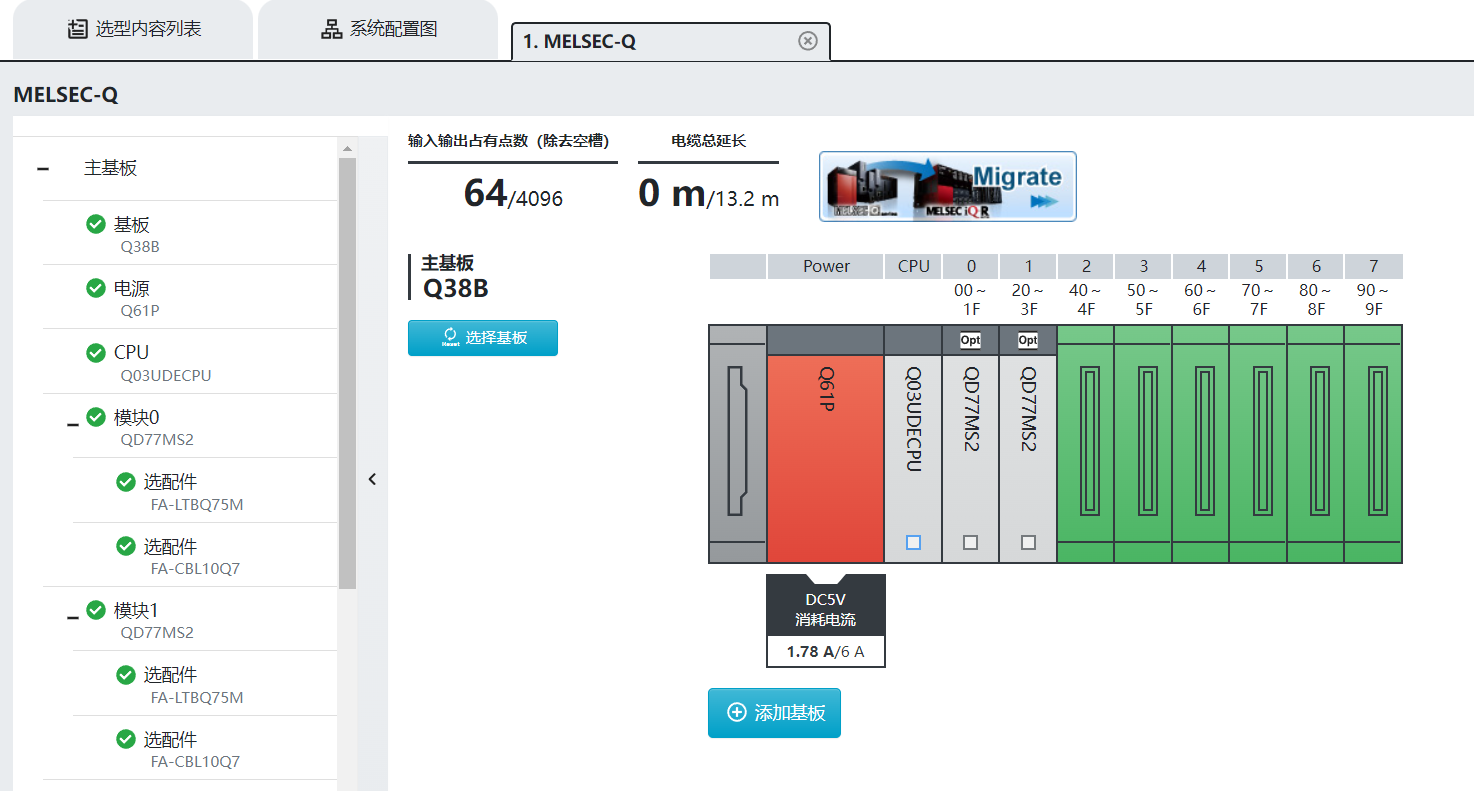Click the Opt badge above slot 0
1474x791 pixels.
[x=970, y=340]
